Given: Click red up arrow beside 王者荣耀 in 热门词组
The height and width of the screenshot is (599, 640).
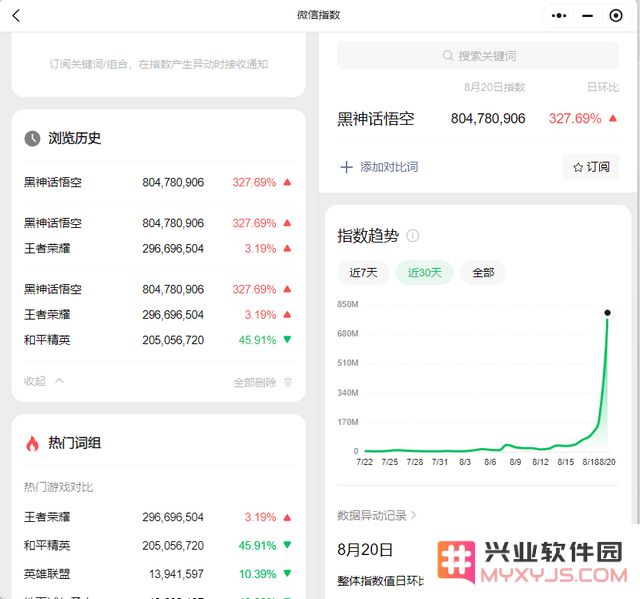Looking at the screenshot, I should (x=287, y=517).
